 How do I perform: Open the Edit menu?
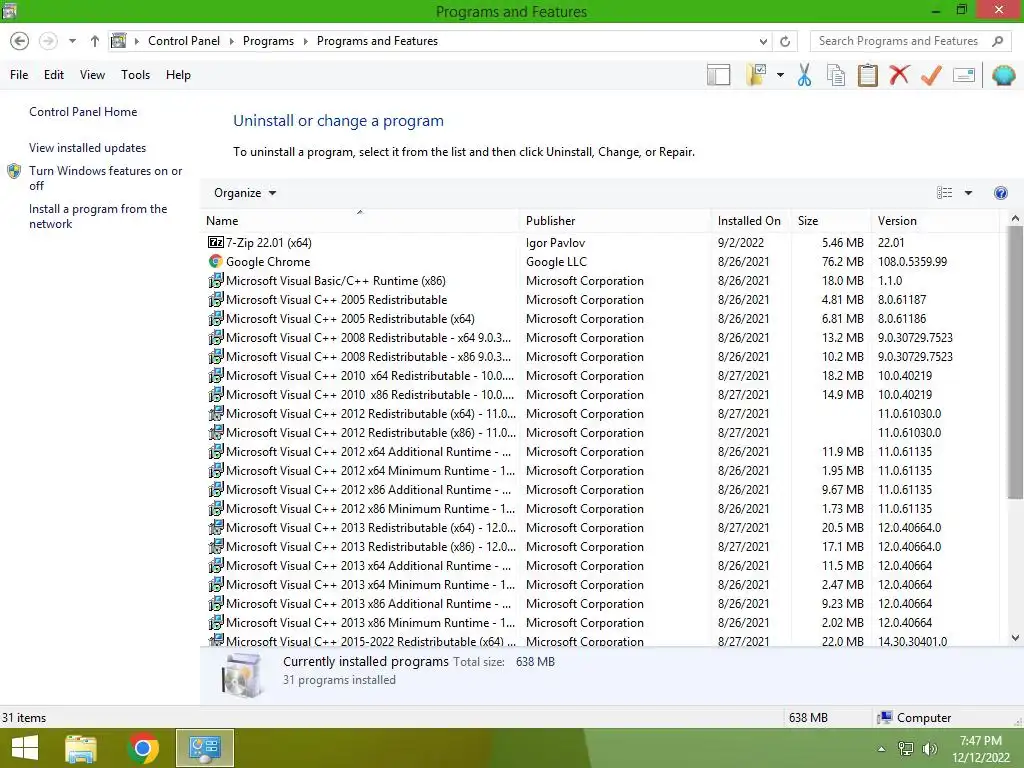tap(54, 75)
